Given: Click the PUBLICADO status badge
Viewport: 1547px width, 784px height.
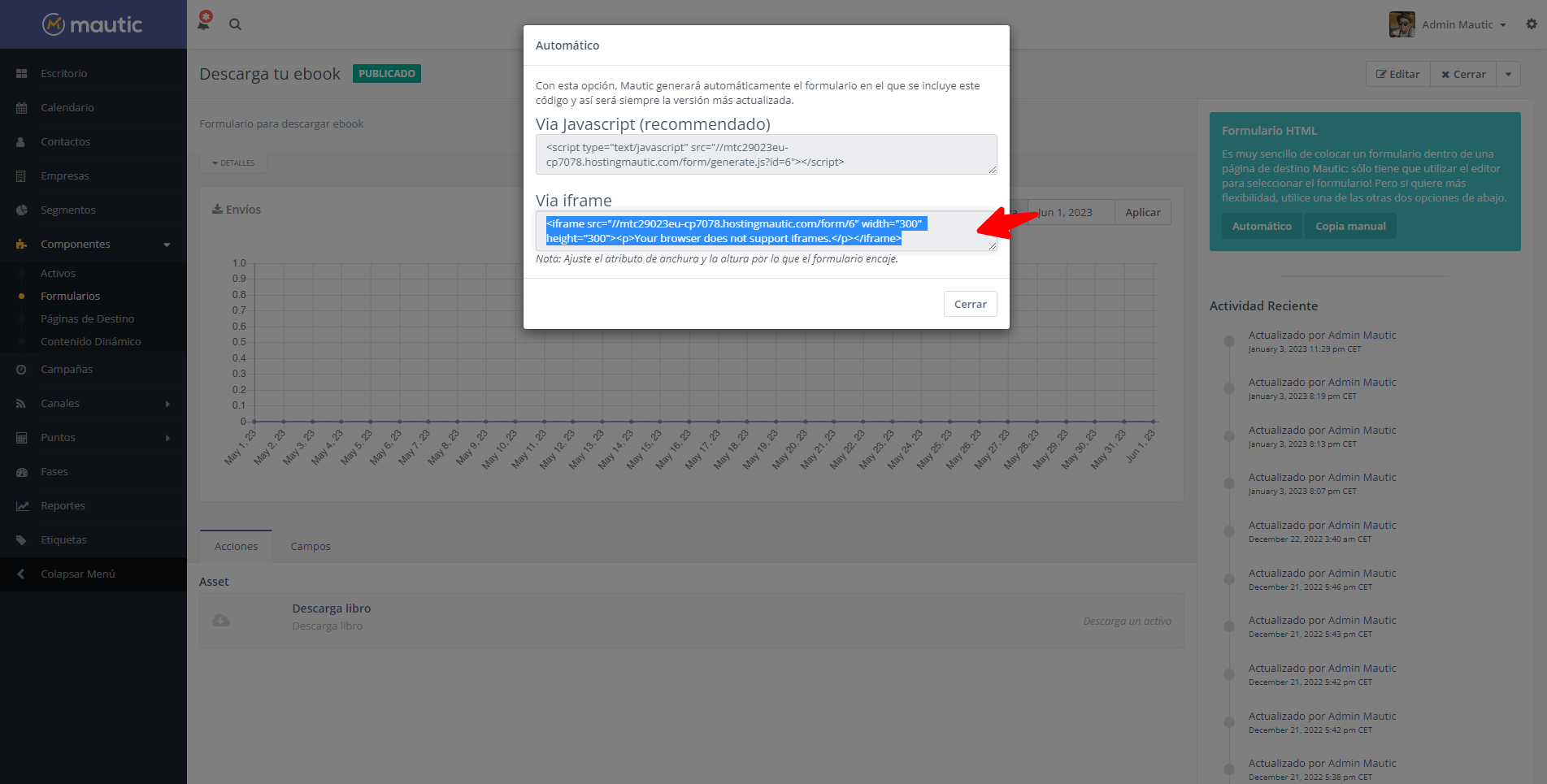Looking at the screenshot, I should click(x=387, y=74).
